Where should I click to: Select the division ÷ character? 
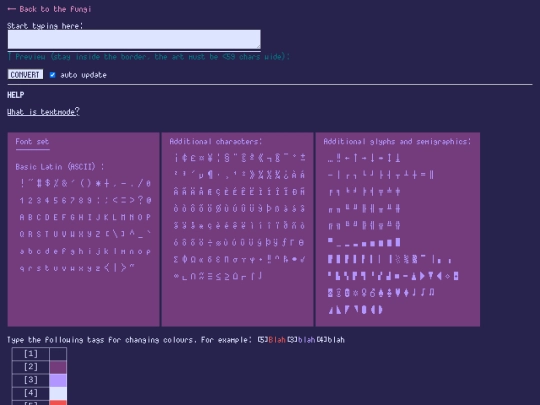coord(210,242)
